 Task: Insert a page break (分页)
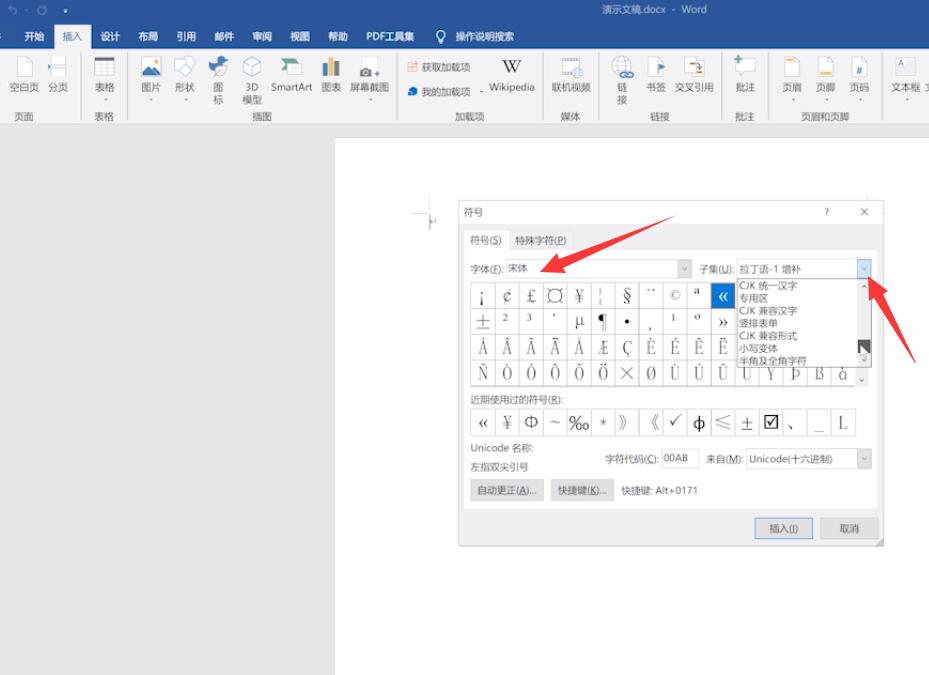pyautogui.click(x=57, y=75)
